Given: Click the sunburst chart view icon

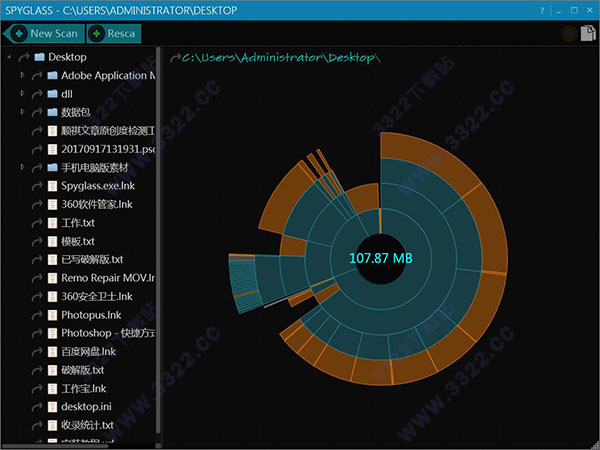Looking at the screenshot, I should pos(569,34).
